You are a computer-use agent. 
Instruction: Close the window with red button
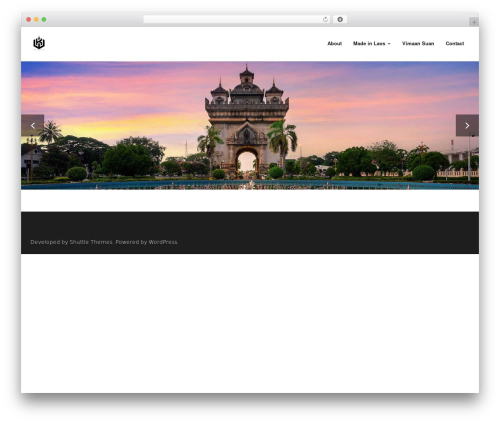29,19
